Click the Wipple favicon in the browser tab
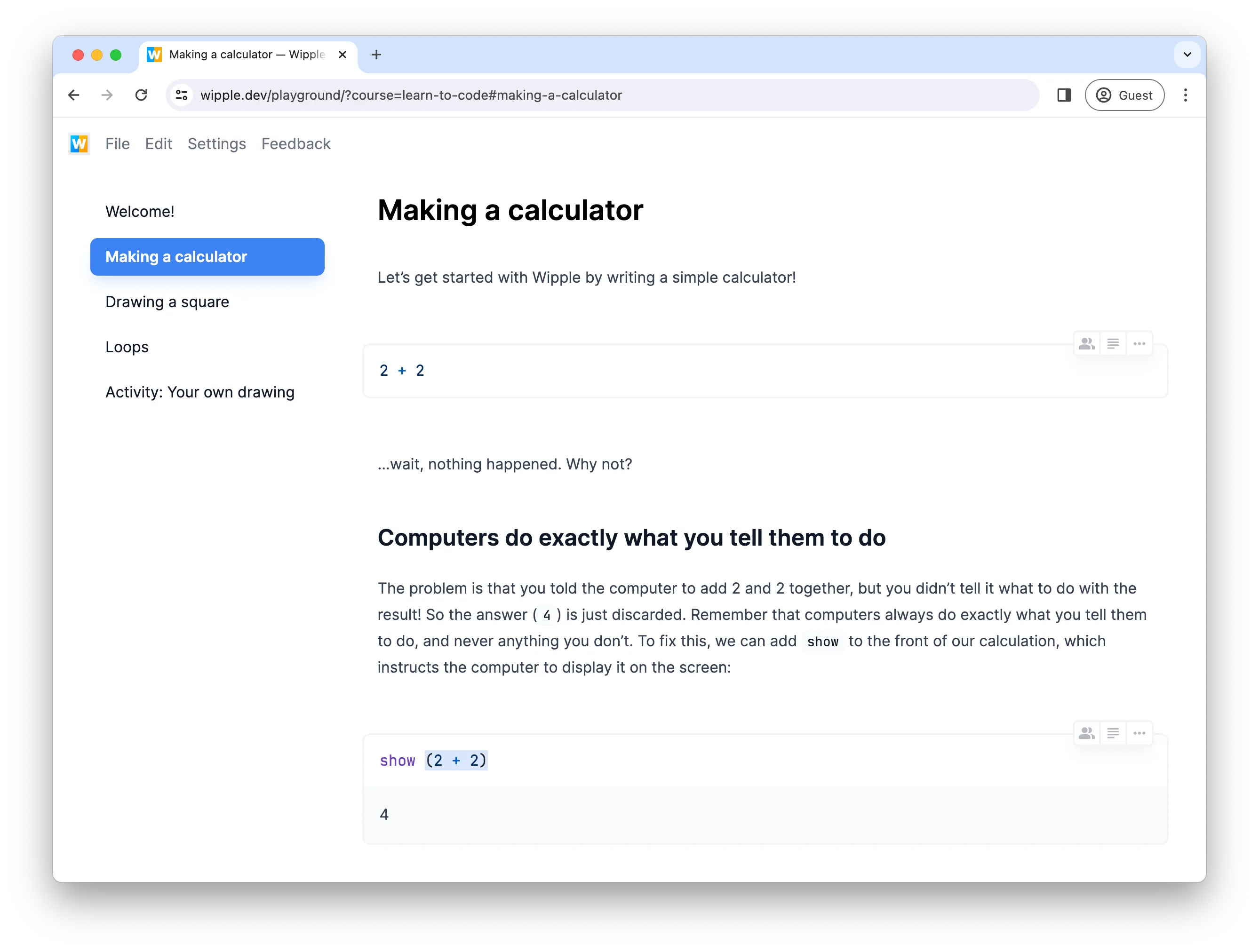 click(154, 55)
